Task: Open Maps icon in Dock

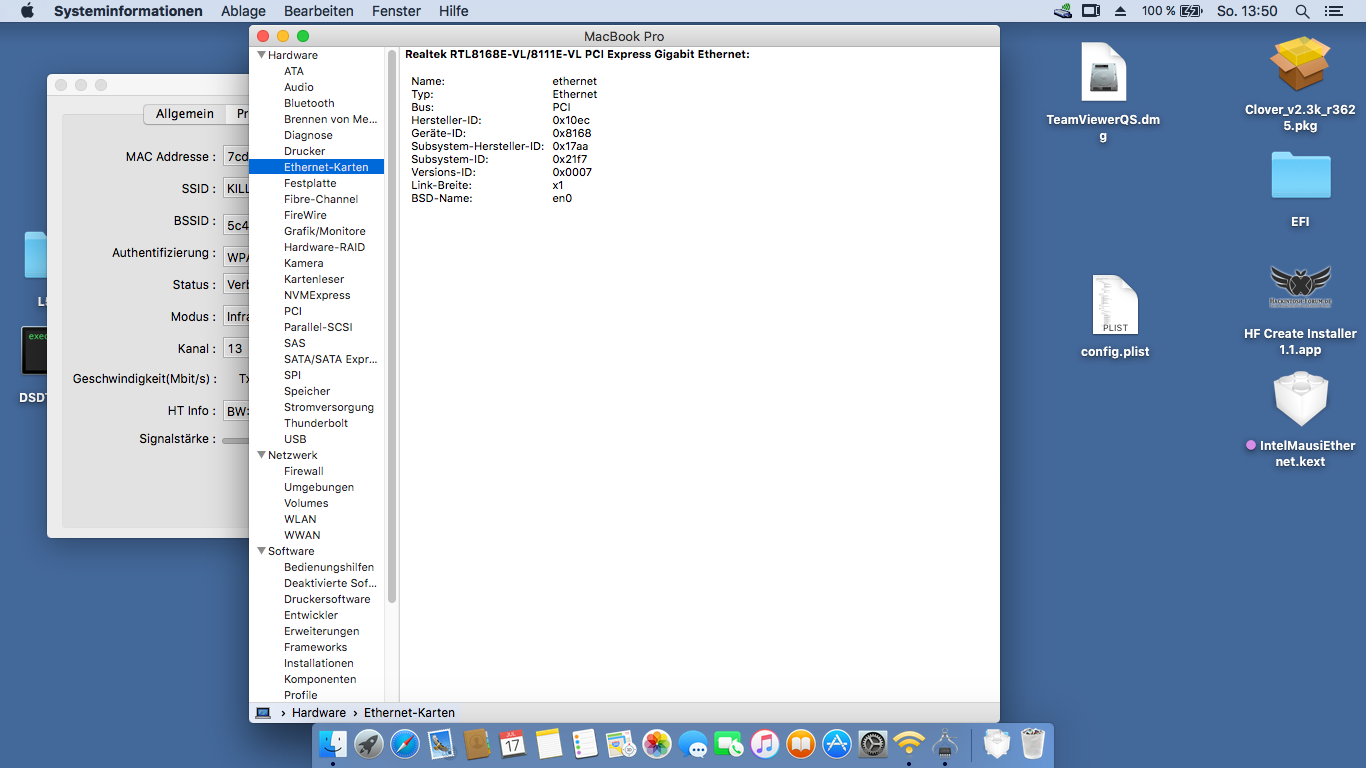Action: click(x=621, y=744)
